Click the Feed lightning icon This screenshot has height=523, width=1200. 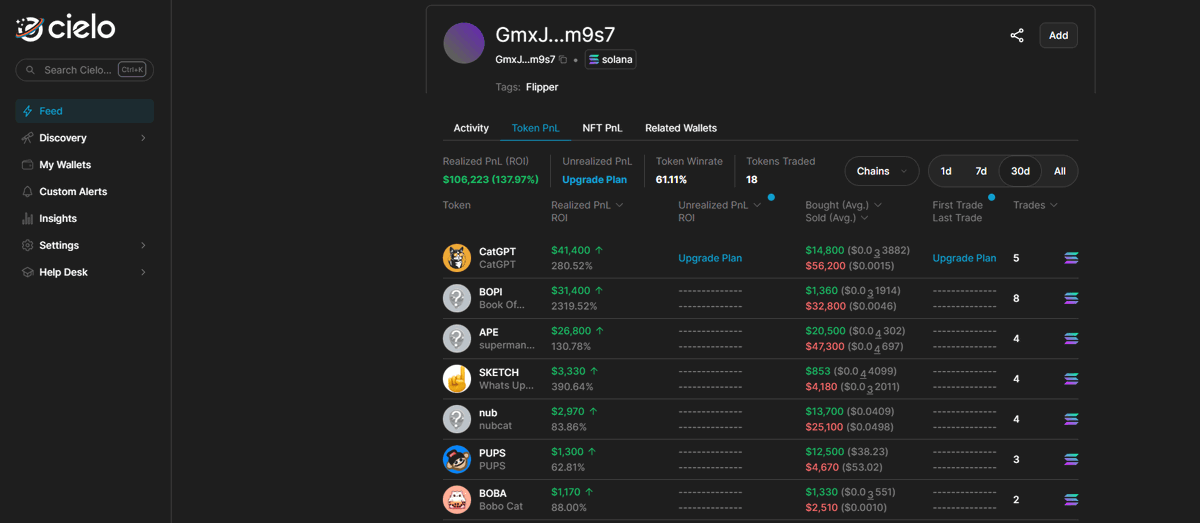(x=28, y=111)
